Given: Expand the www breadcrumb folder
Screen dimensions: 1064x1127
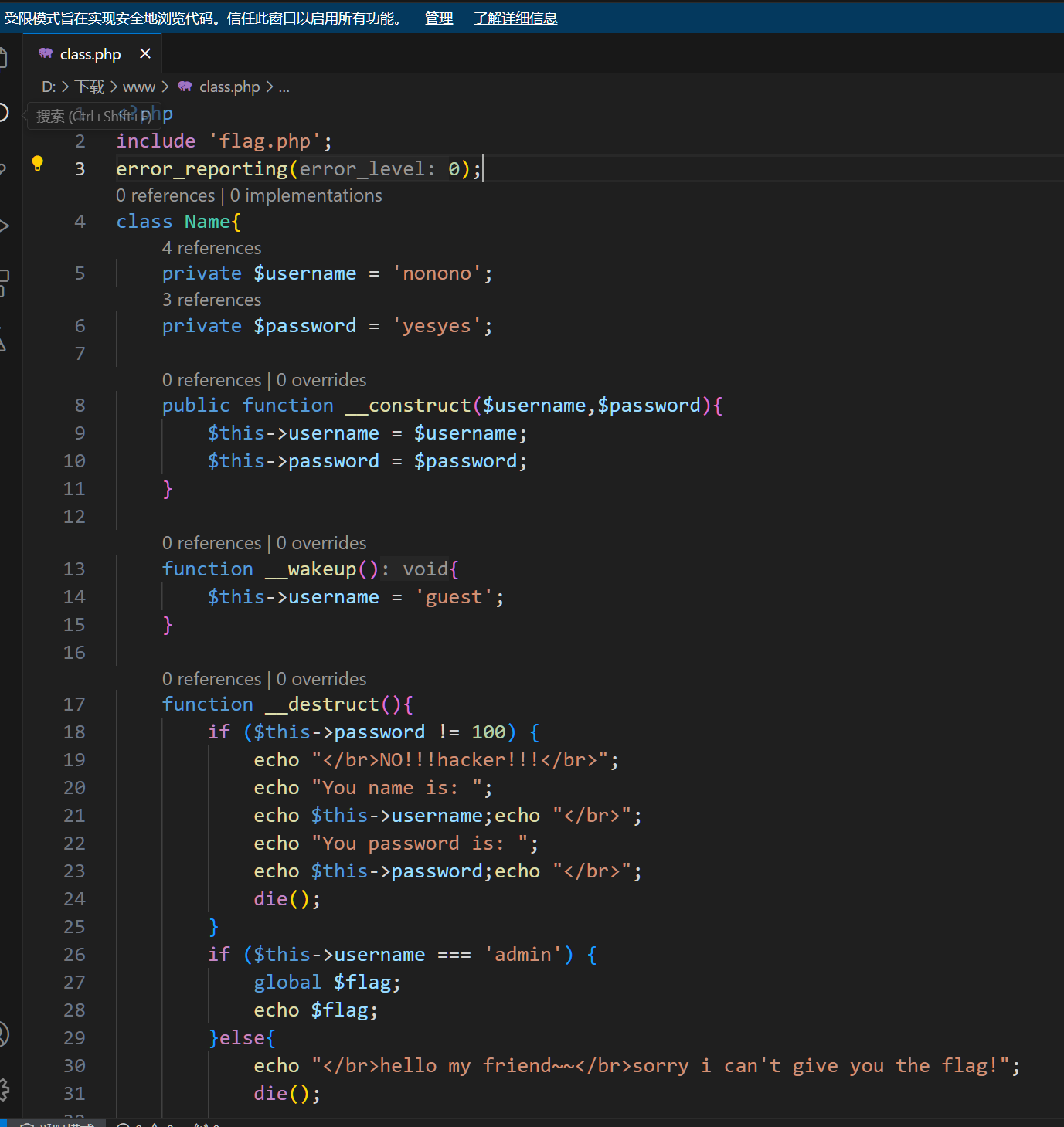Looking at the screenshot, I should pos(138,87).
